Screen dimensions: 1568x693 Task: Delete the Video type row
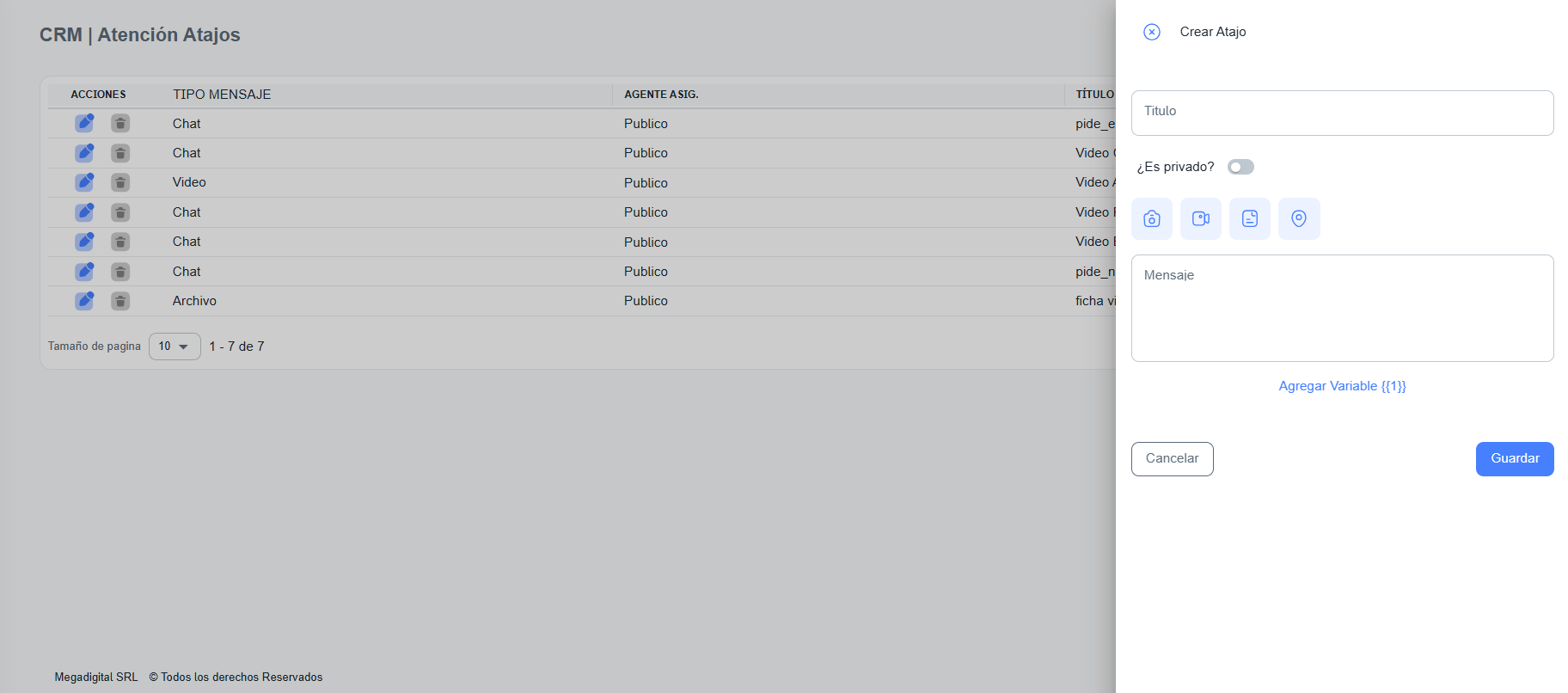tap(120, 182)
